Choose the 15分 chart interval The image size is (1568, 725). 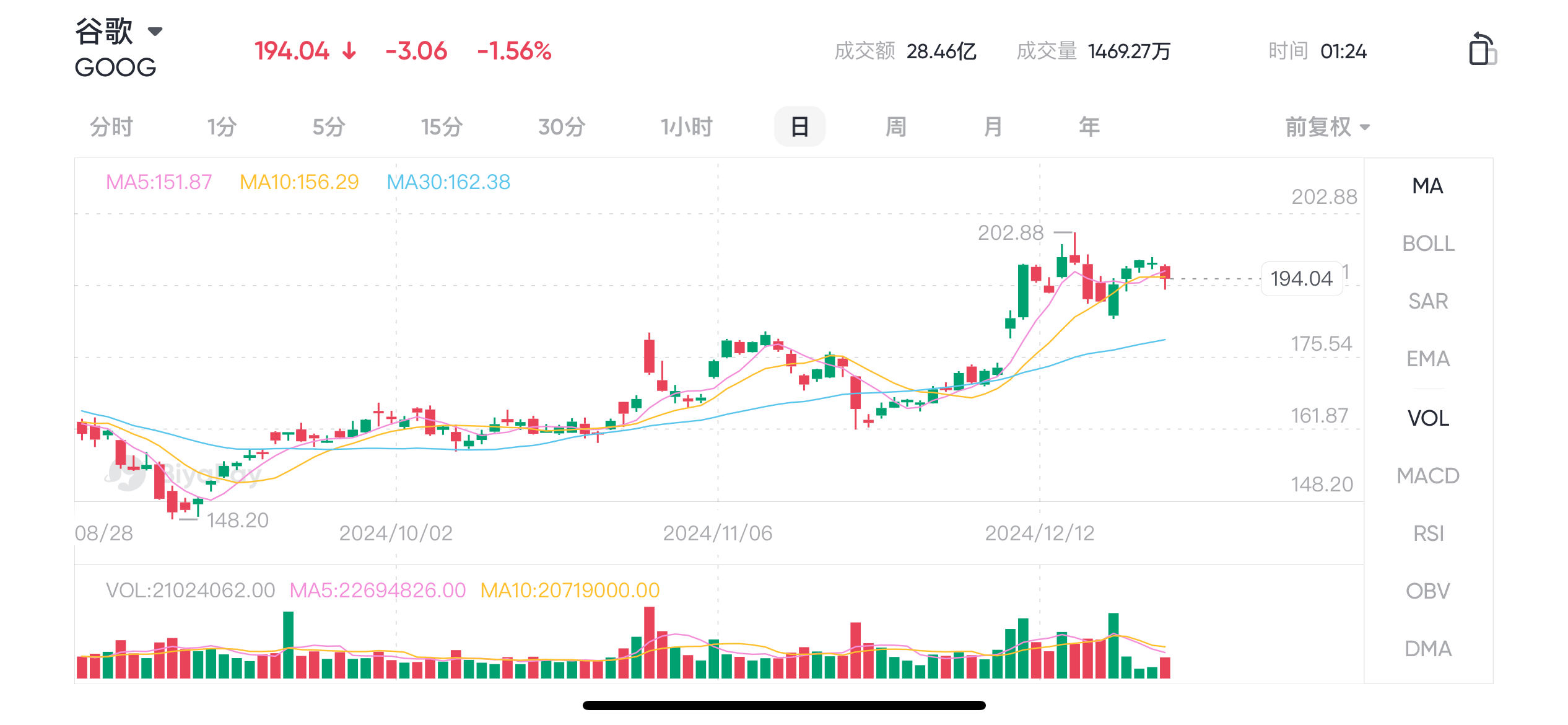pyautogui.click(x=442, y=127)
